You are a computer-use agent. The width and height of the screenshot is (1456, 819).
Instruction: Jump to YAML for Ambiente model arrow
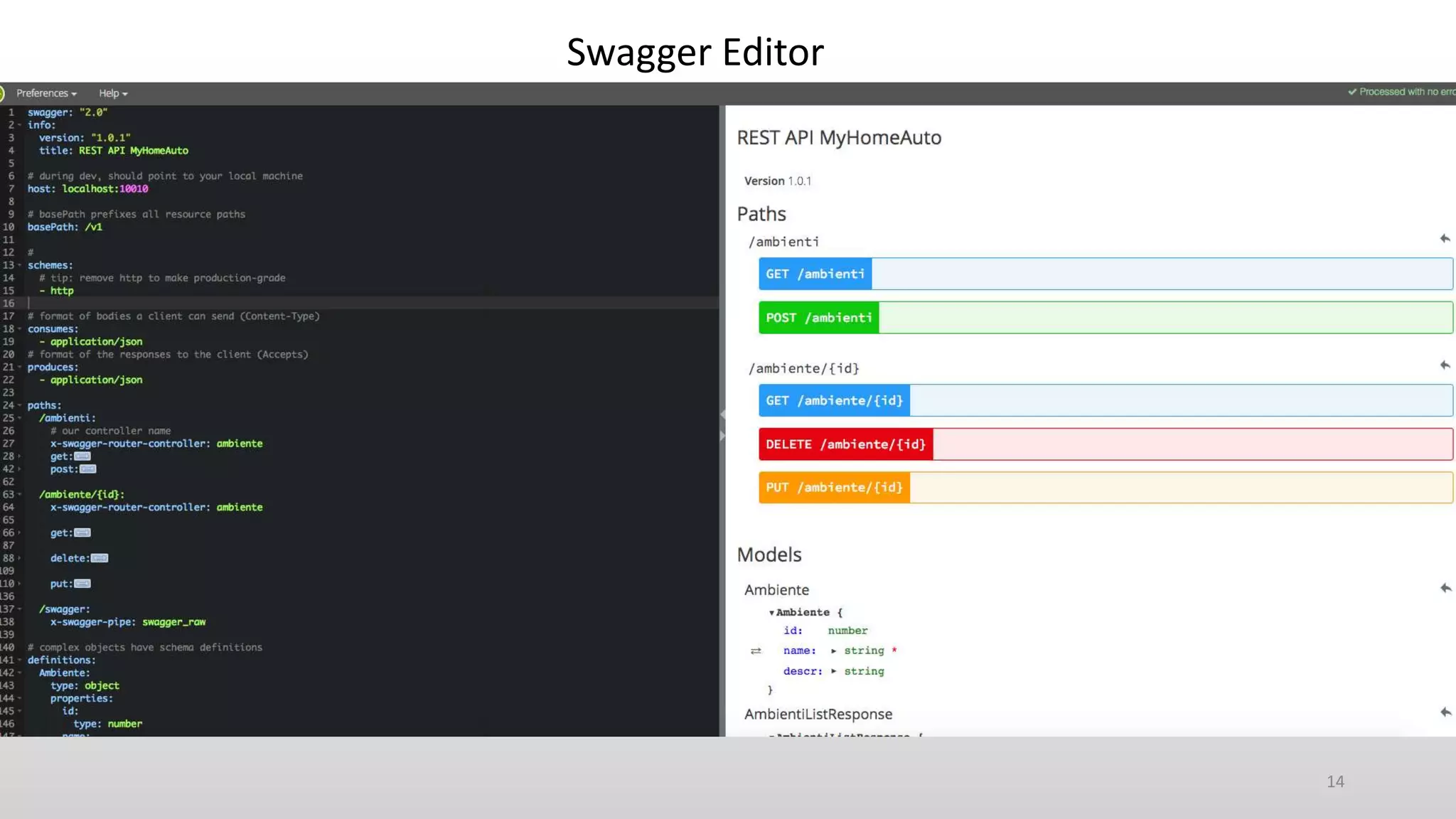coord(1445,588)
